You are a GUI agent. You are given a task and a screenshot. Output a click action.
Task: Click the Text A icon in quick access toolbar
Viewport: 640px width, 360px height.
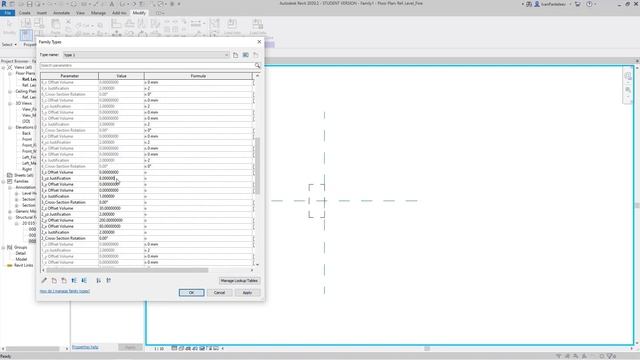click(112, 4)
